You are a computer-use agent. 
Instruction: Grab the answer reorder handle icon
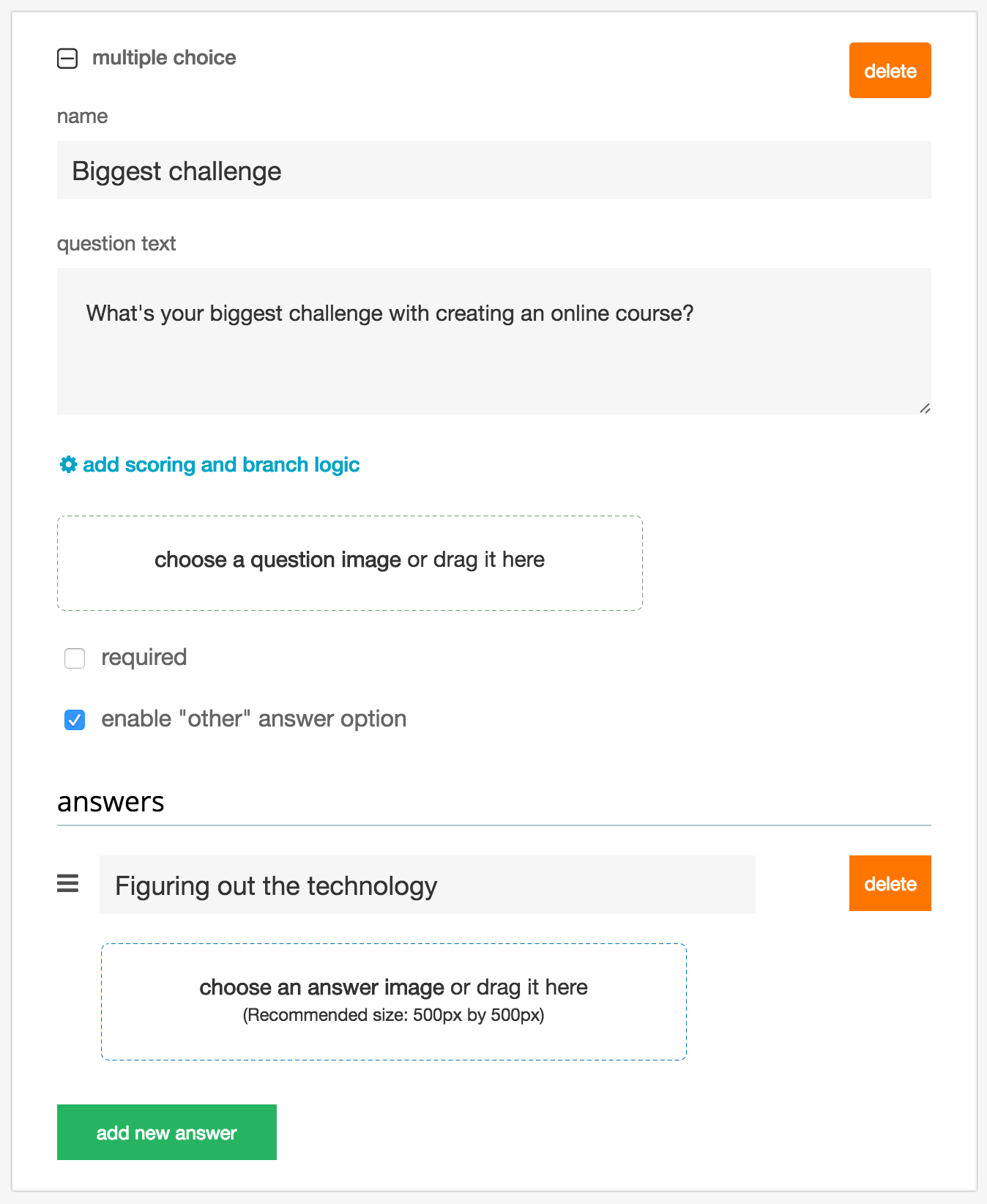(x=68, y=884)
